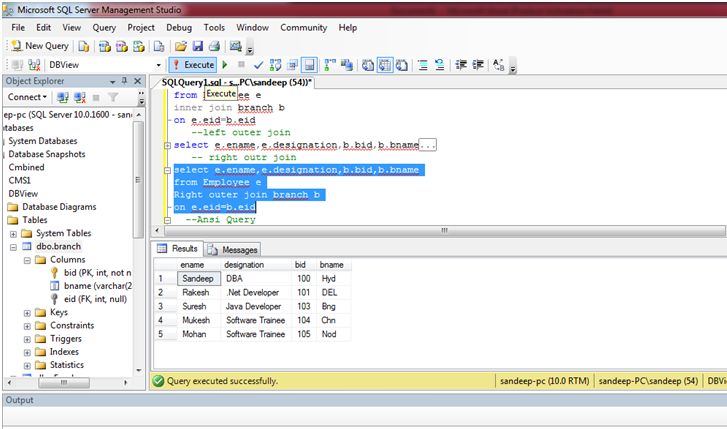Click the Change Connection icon
The width and height of the screenshot is (727, 429).
[x=34, y=65]
